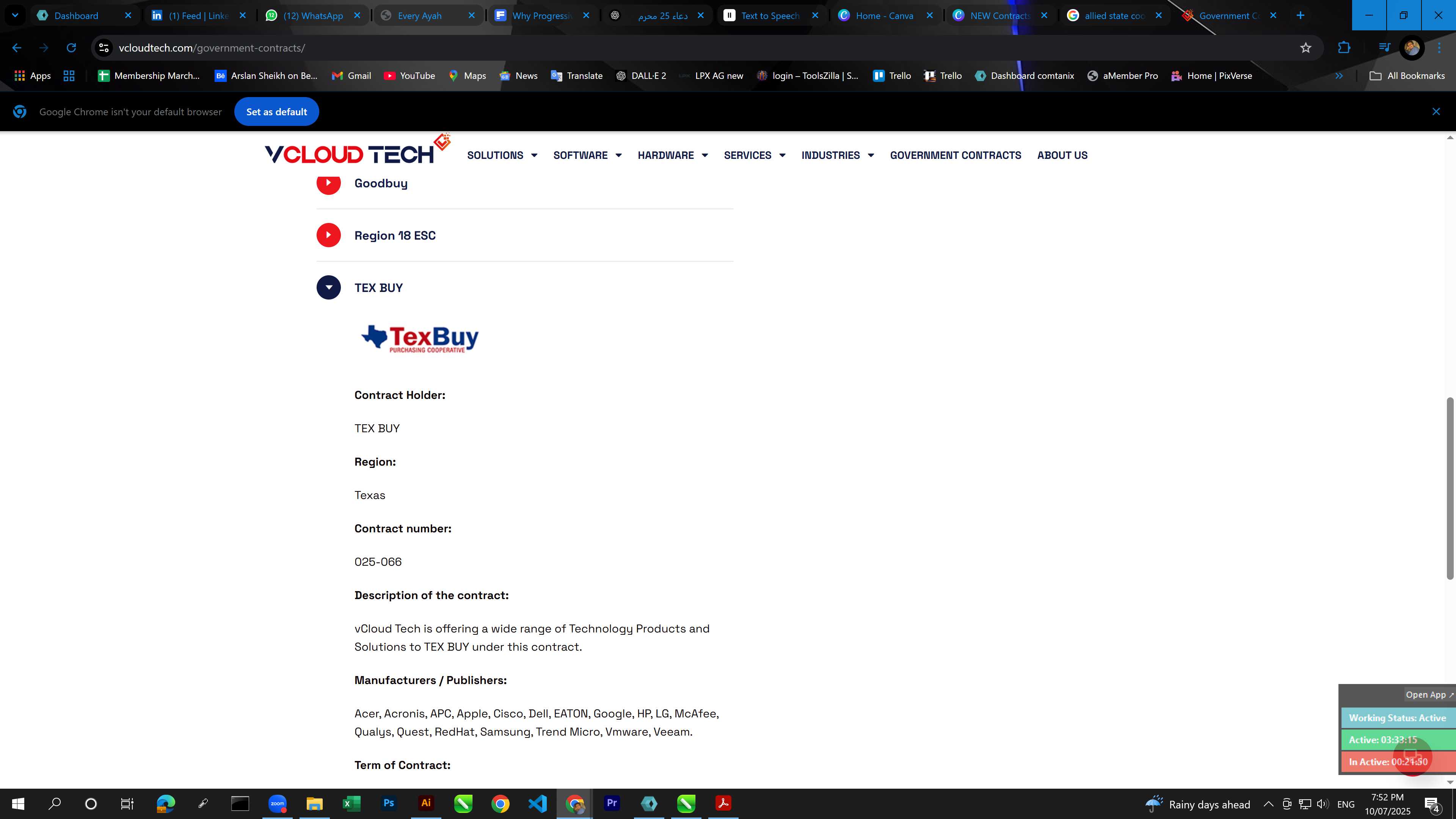
Task: Open the SOLUTIONS dropdown menu
Action: click(502, 155)
